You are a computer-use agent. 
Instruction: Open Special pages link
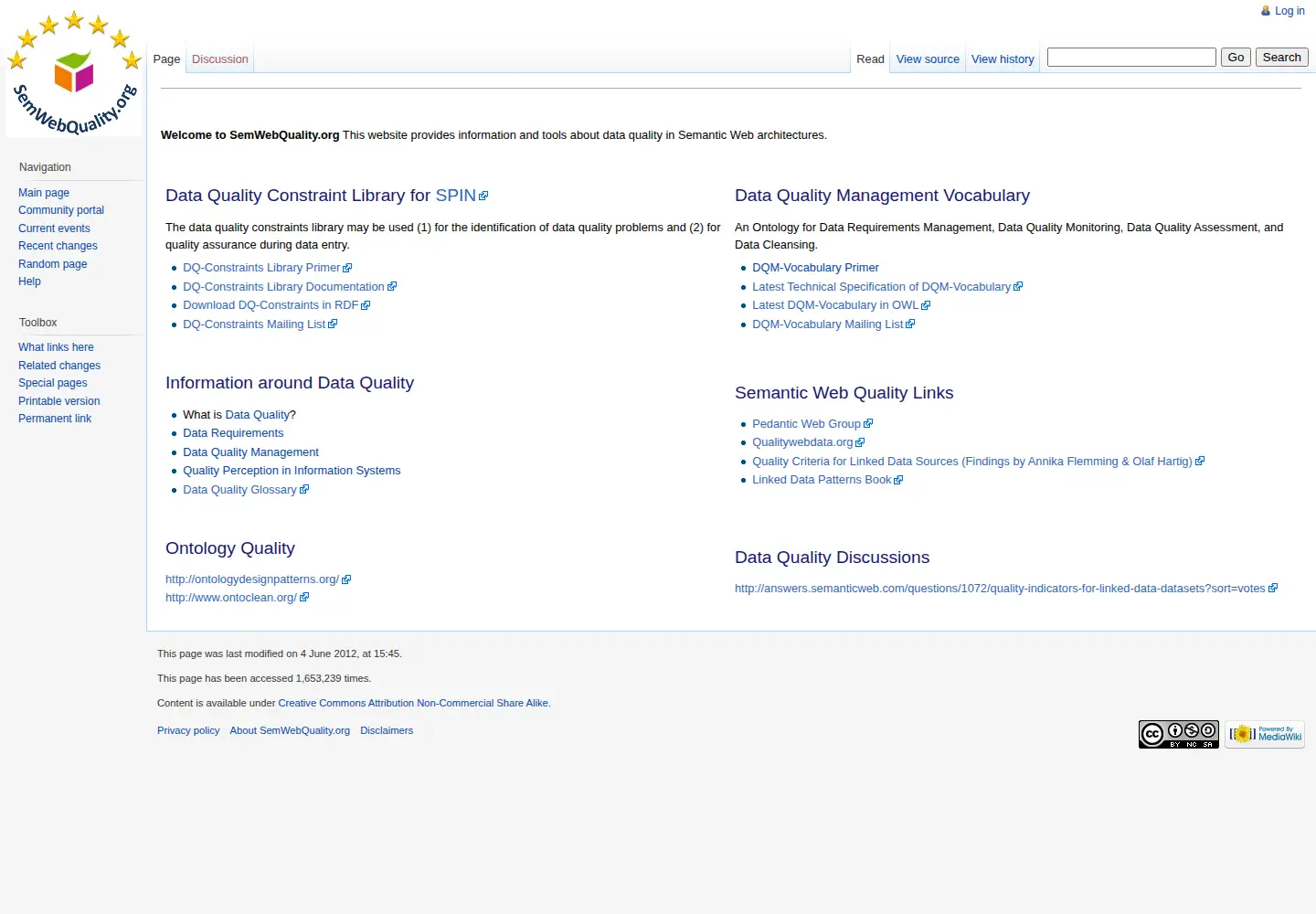pos(53,383)
